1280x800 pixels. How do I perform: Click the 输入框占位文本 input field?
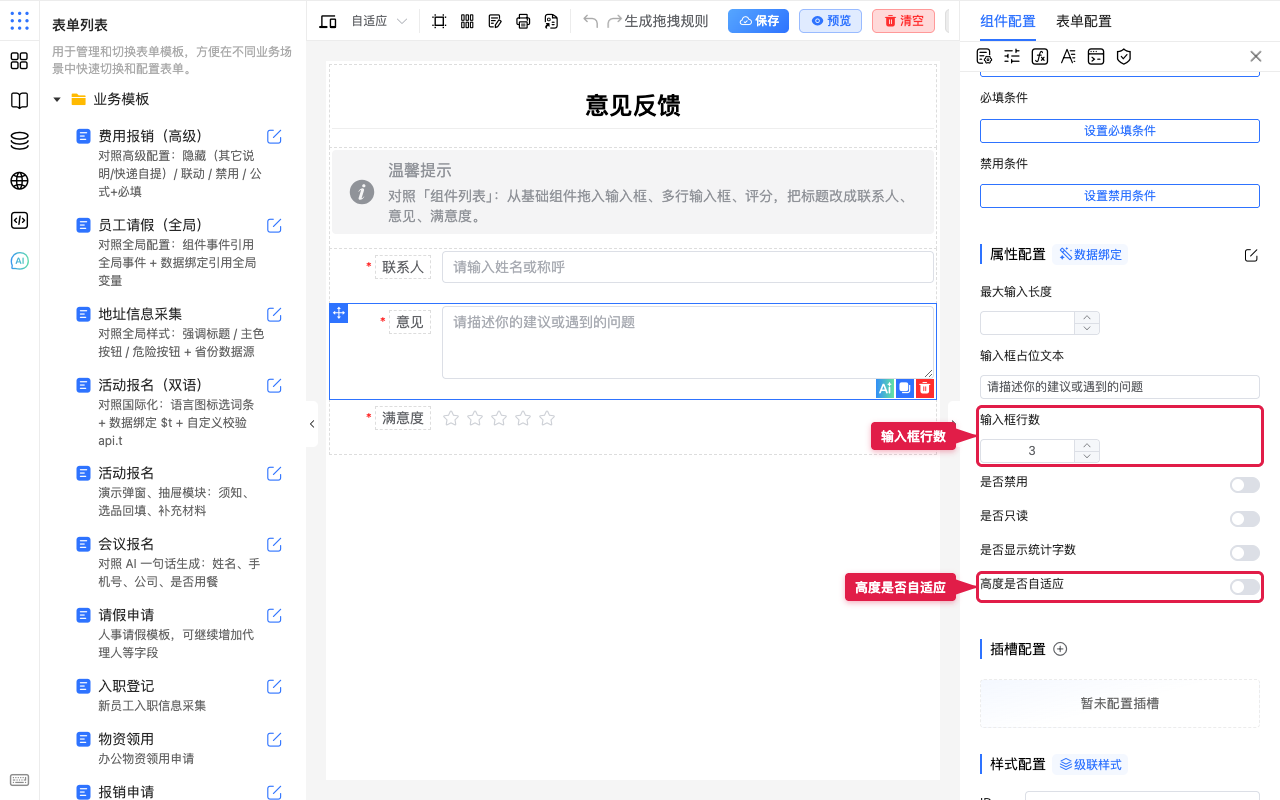click(x=1120, y=386)
